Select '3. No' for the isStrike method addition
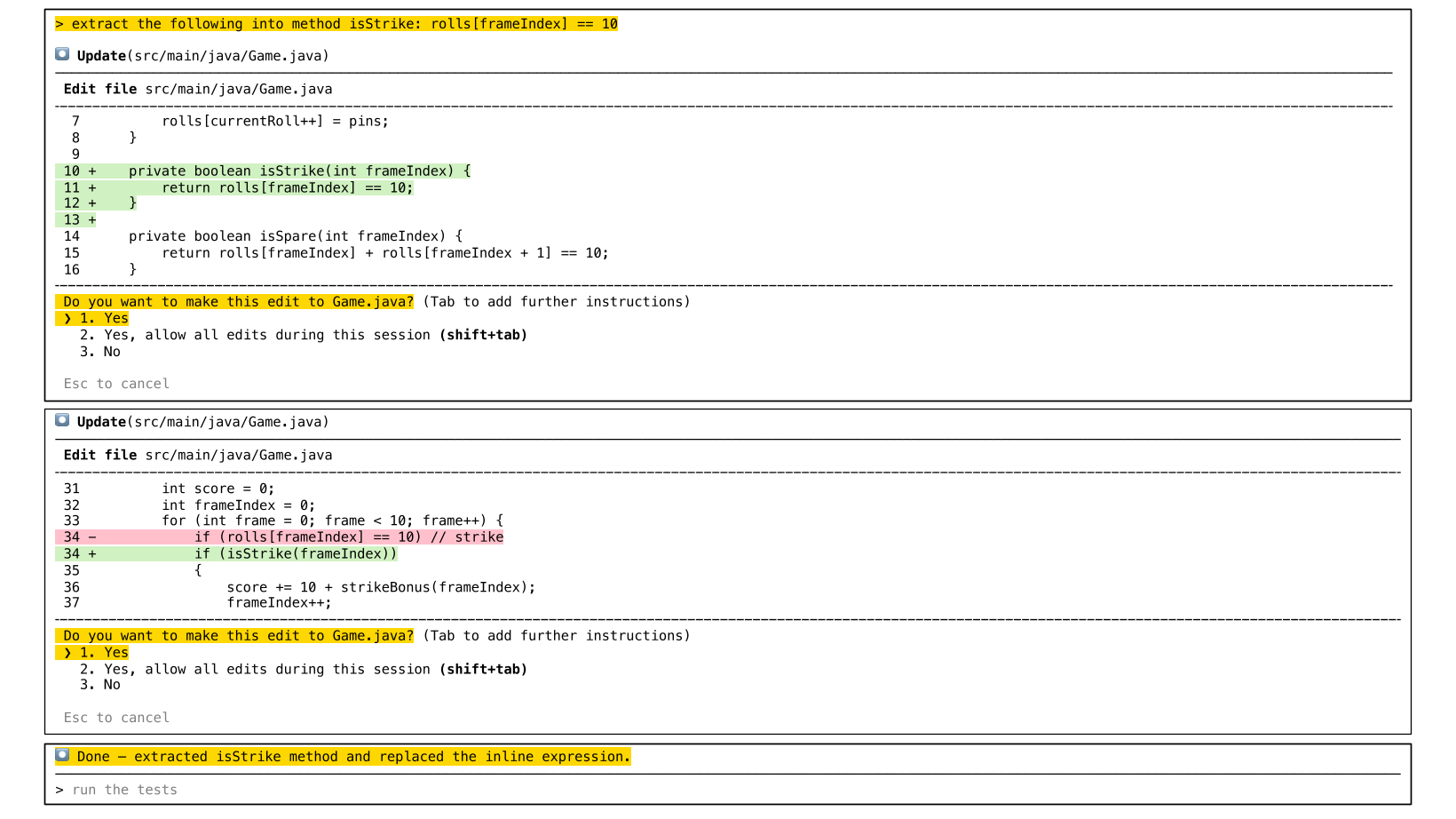The width and height of the screenshot is (1456, 819). [99, 352]
